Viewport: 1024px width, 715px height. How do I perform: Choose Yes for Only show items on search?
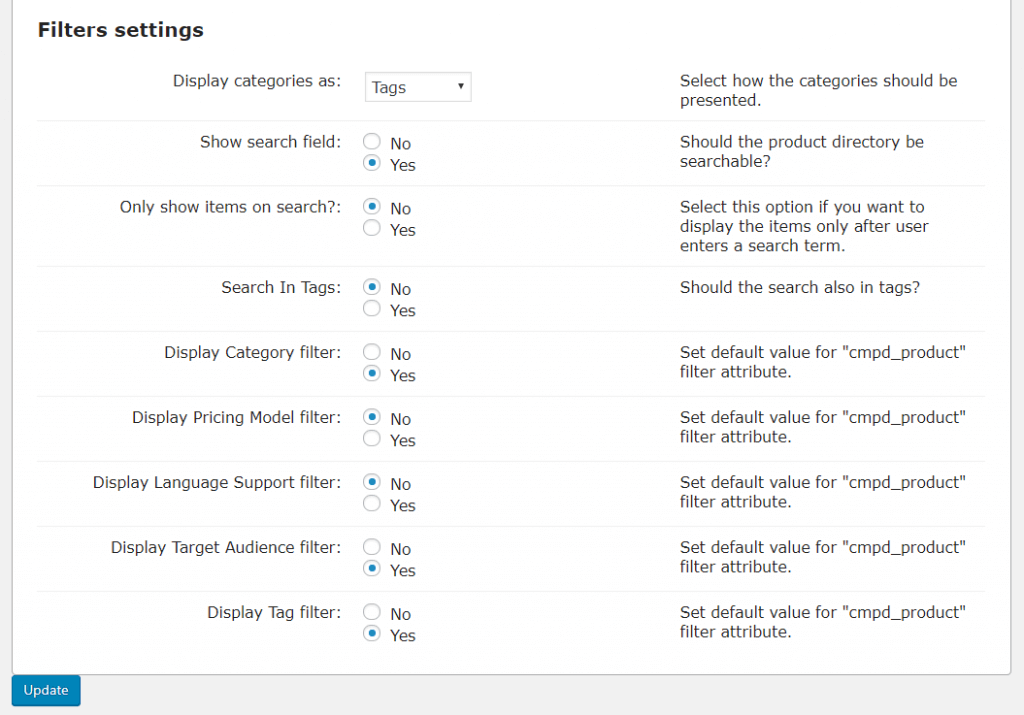pyautogui.click(x=372, y=229)
